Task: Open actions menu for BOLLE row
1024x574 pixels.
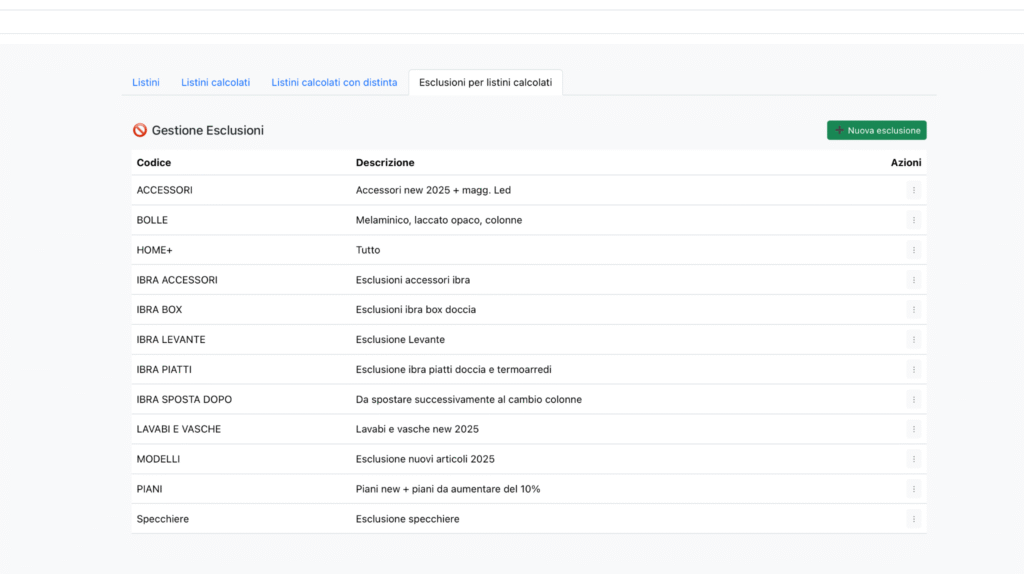Action: [x=913, y=220]
